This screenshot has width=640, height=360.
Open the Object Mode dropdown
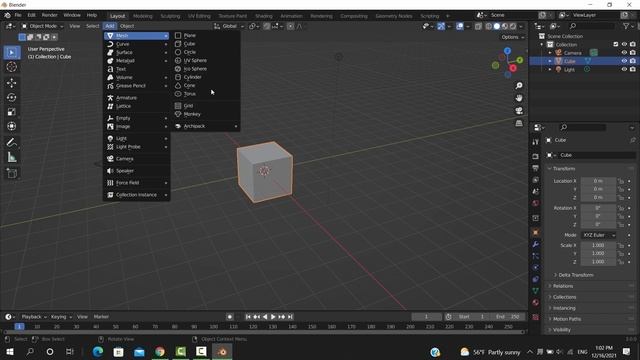[42, 26]
